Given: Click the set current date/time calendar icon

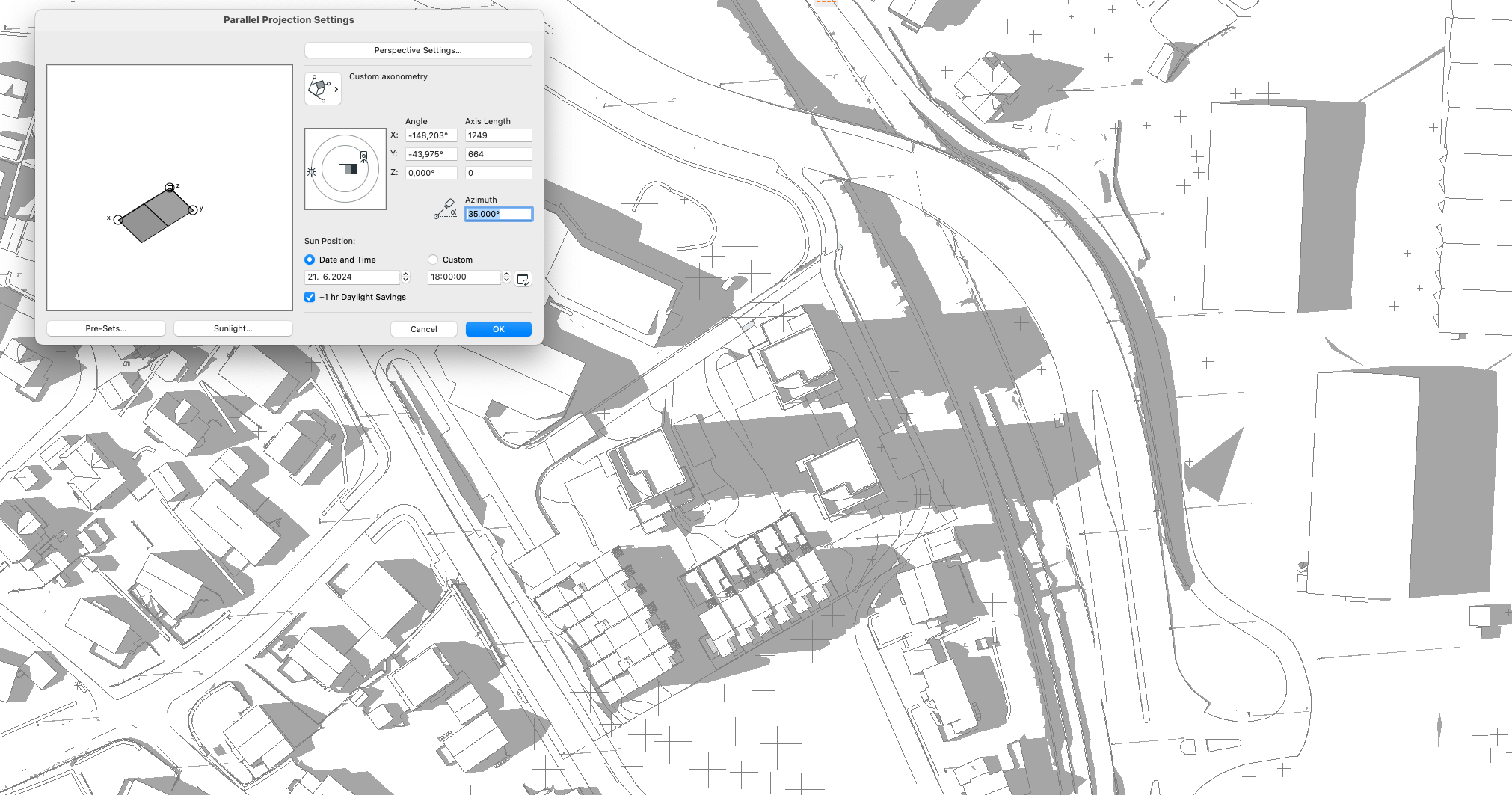Looking at the screenshot, I should tap(523, 278).
